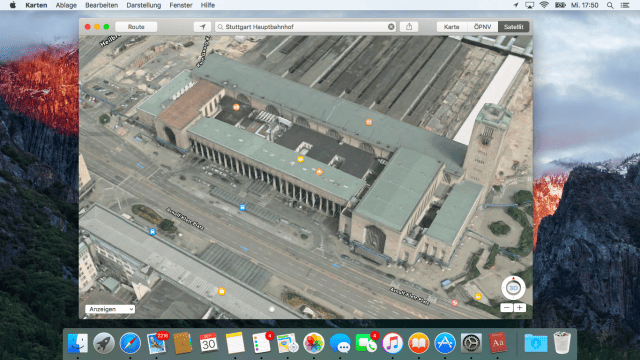The height and width of the screenshot is (360, 640).
Task: Open FaceTime from the Dock
Action: pyautogui.click(x=366, y=343)
